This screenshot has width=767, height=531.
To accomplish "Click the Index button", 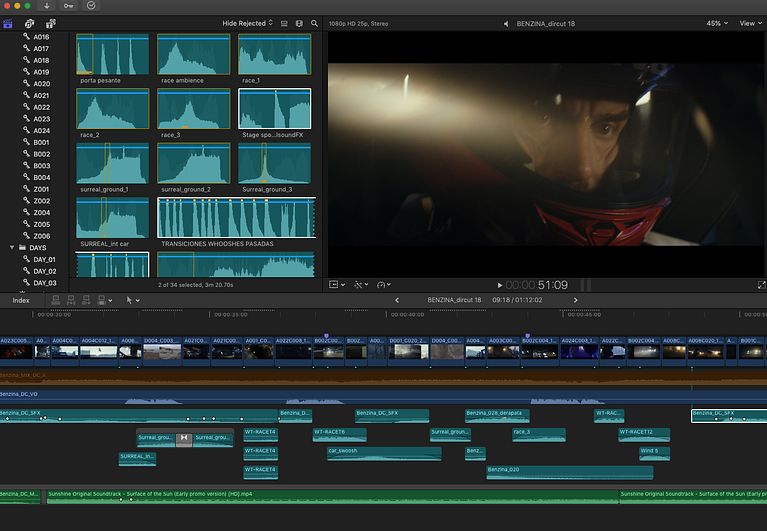I will pyautogui.click(x=21, y=300).
